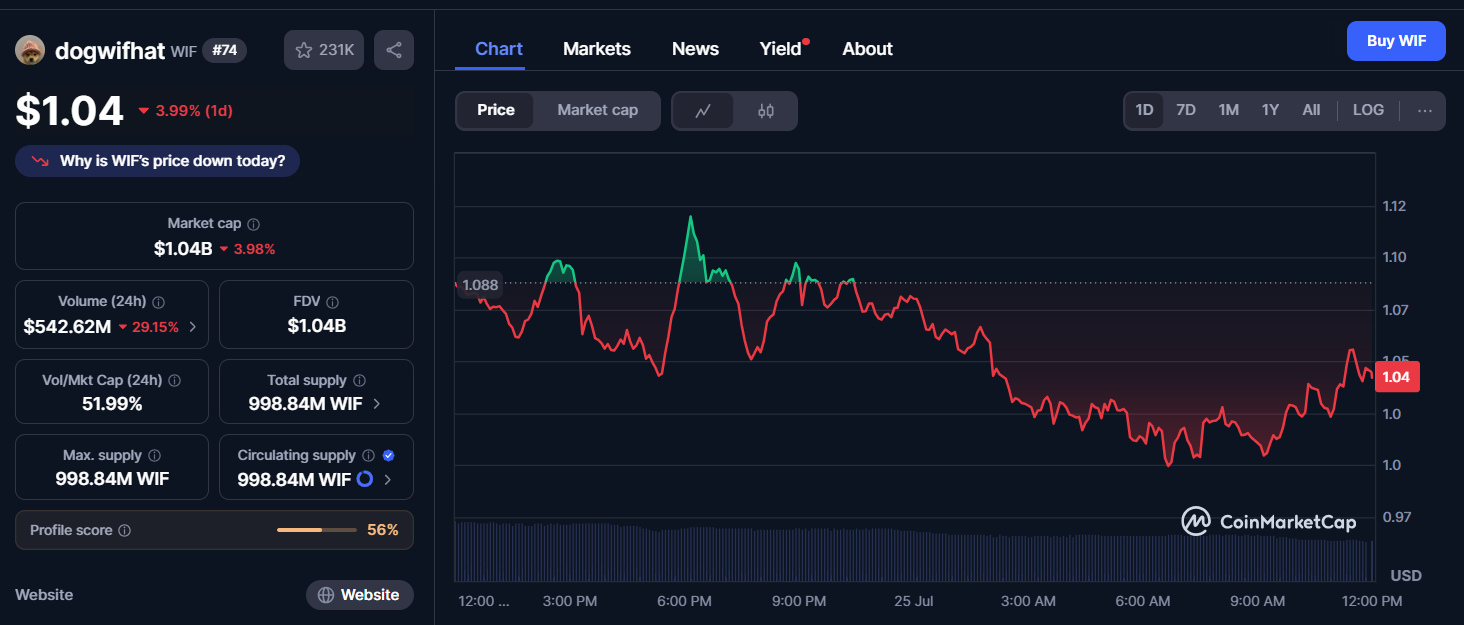The width and height of the screenshot is (1464, 625).
Task: Select Market cap chart toggle
Action: pyautogui.click(x=597, y=111)
